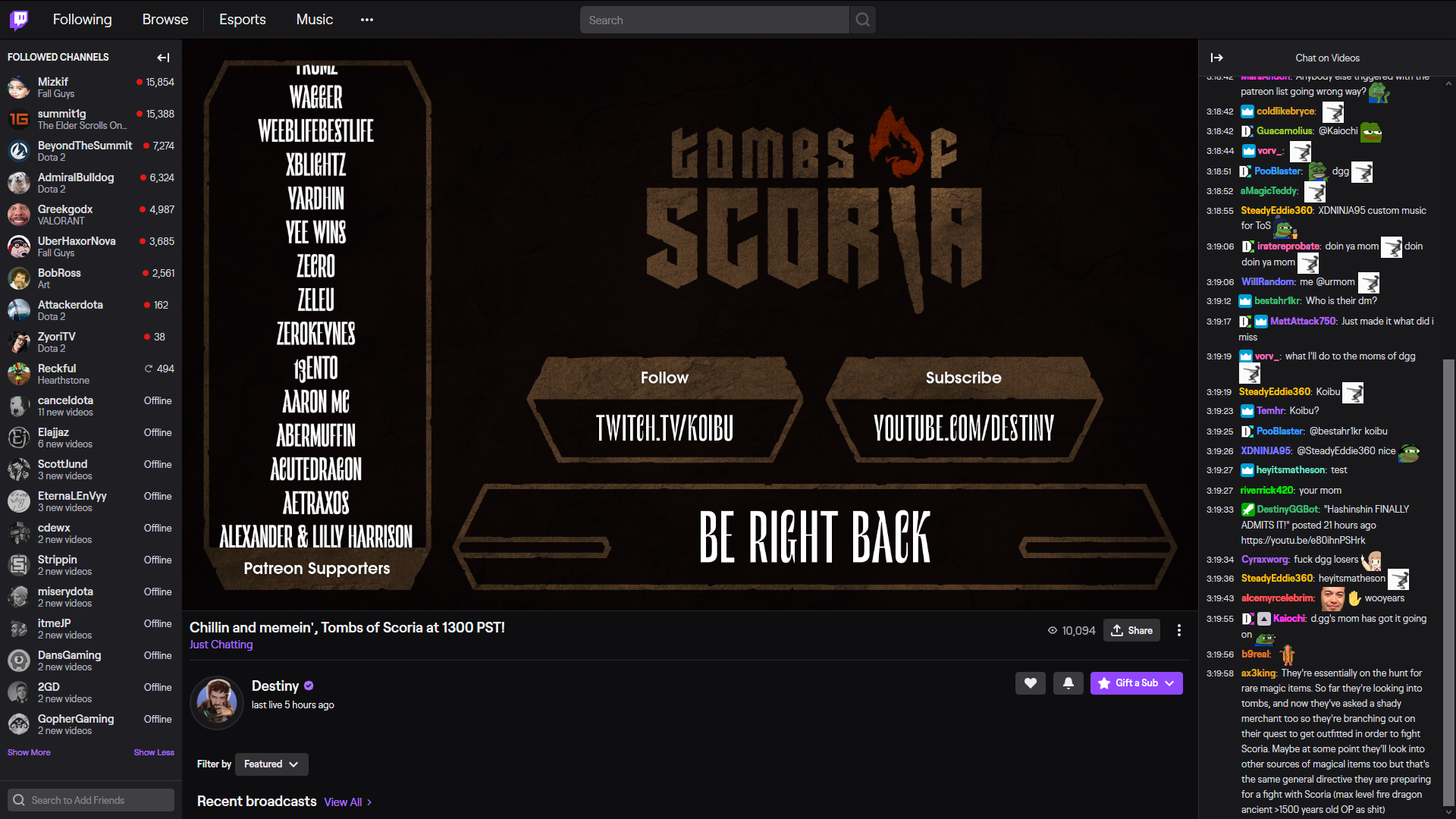1456x819 pixels.
Task: Click PooBlaster username in the dgg message
Action: [1278, 171]
